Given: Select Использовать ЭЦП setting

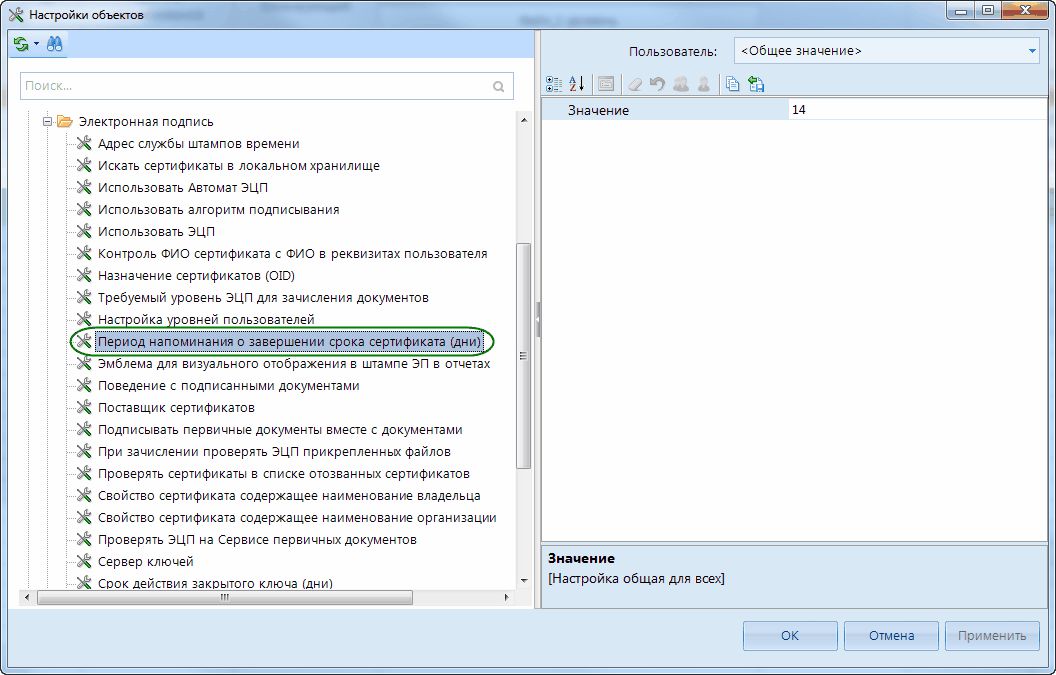Looking at the screenshot, I should (156, 232).
